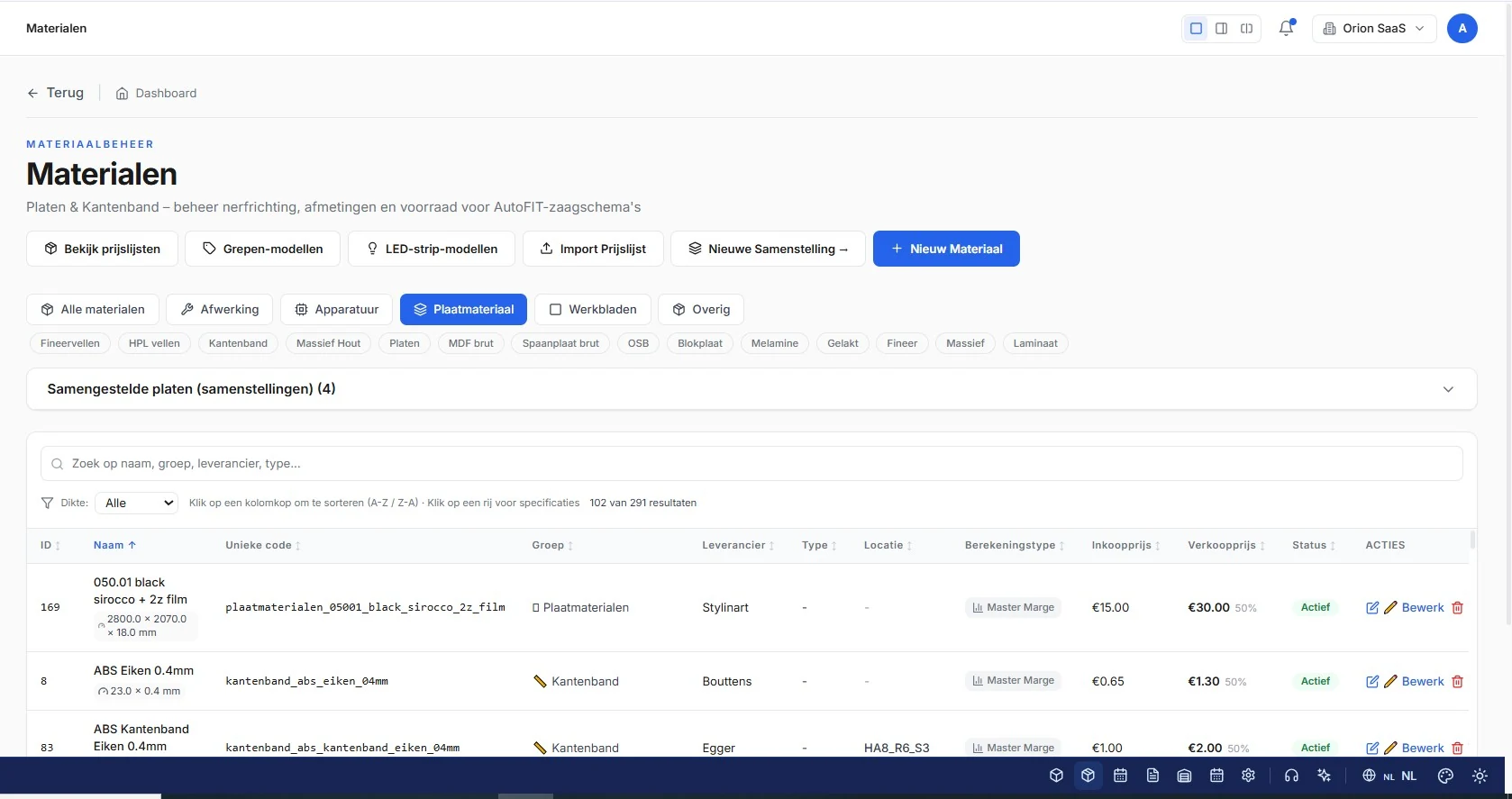Click the sparkles AI icon in the bottom bar
Screen dimensions: 1512x799
click(x=1324, y=776)
